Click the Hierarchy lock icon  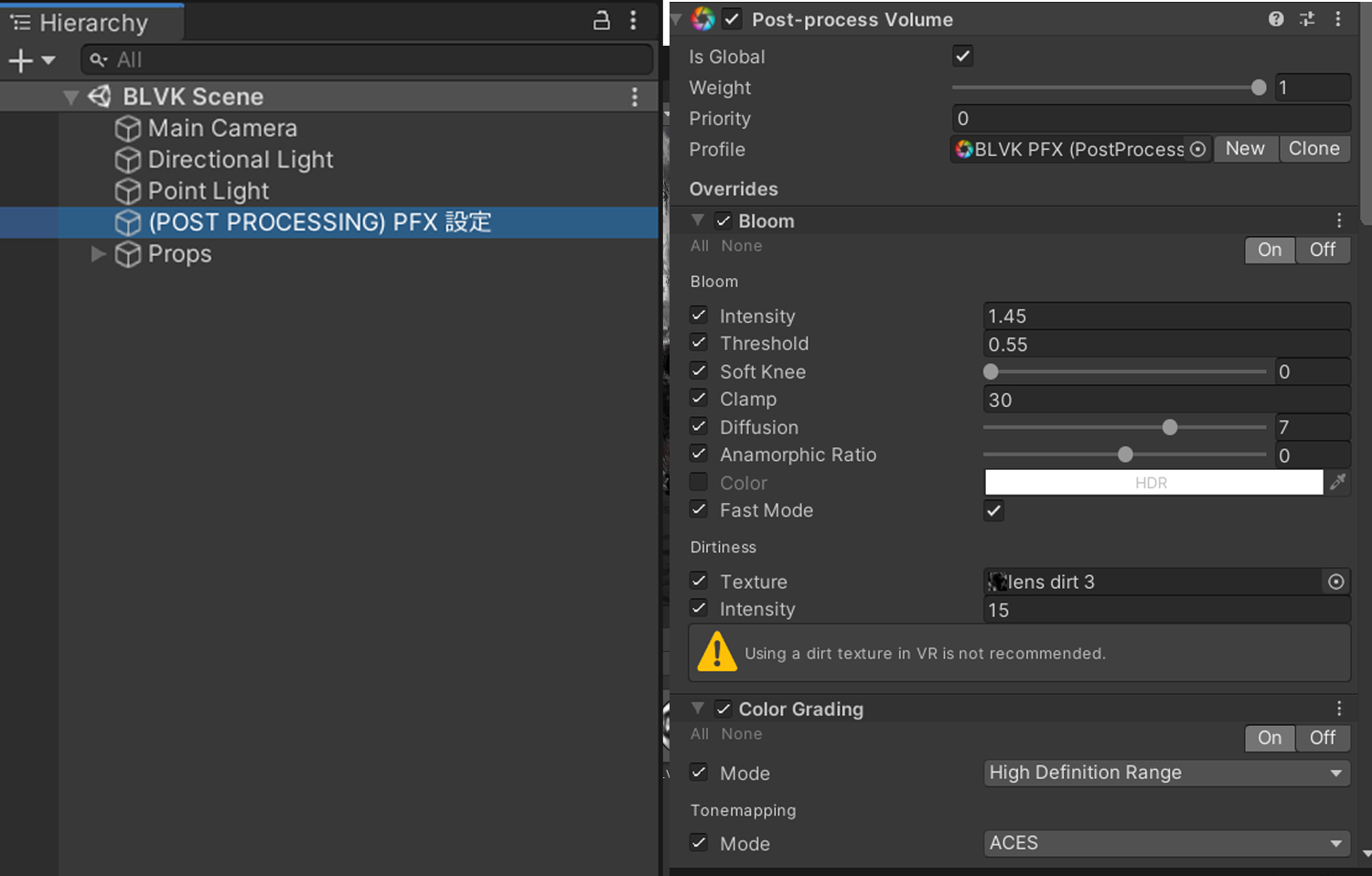pos(601,20)
